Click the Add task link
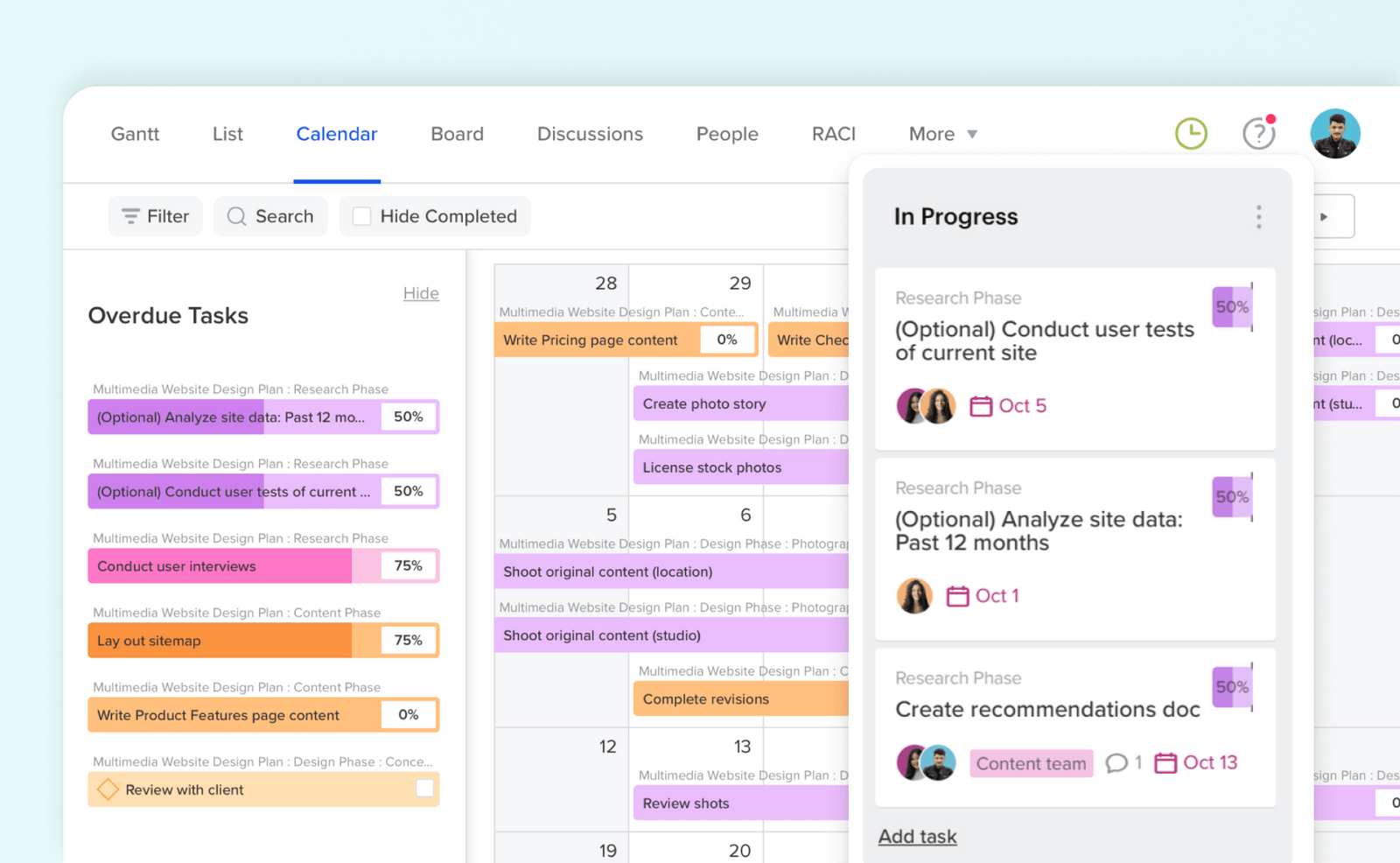This screenshot has width=1400, height=863. click(x=917, y=836)
